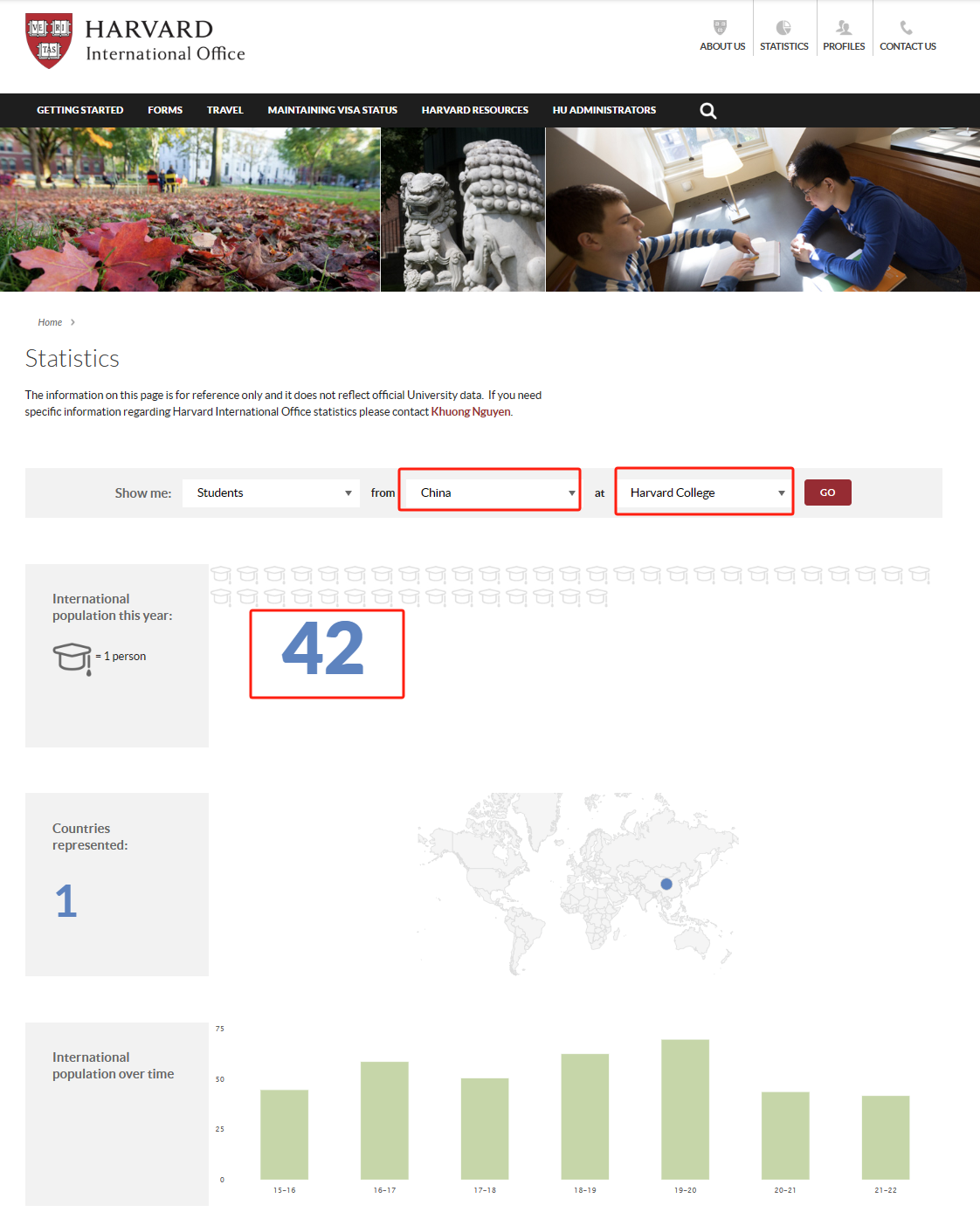Click the 'International population over time' label
This screenshot has width=980, height=1212.
114,1065
